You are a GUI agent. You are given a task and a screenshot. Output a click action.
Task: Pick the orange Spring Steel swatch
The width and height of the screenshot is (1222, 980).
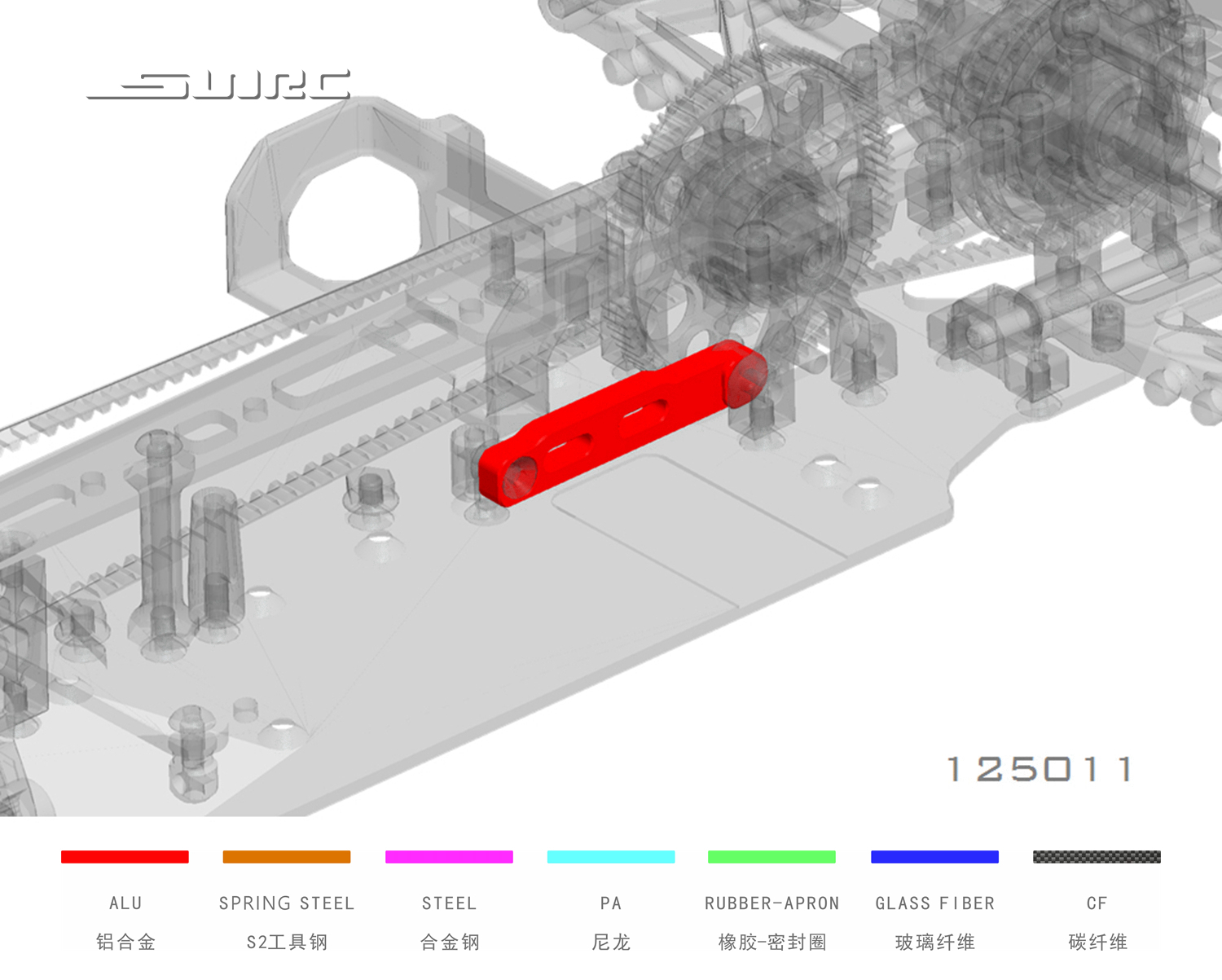coord(287,857)
